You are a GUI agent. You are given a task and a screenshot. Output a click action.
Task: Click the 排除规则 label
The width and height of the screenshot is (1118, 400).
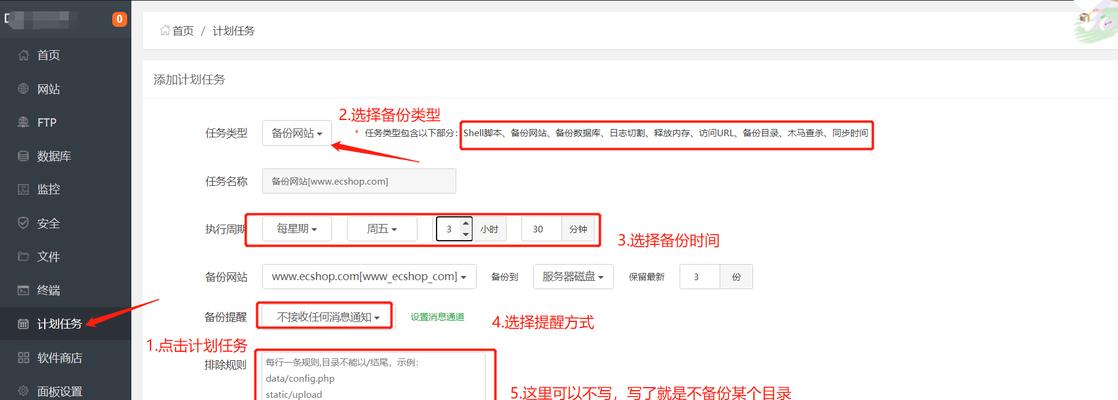point(226,365)
